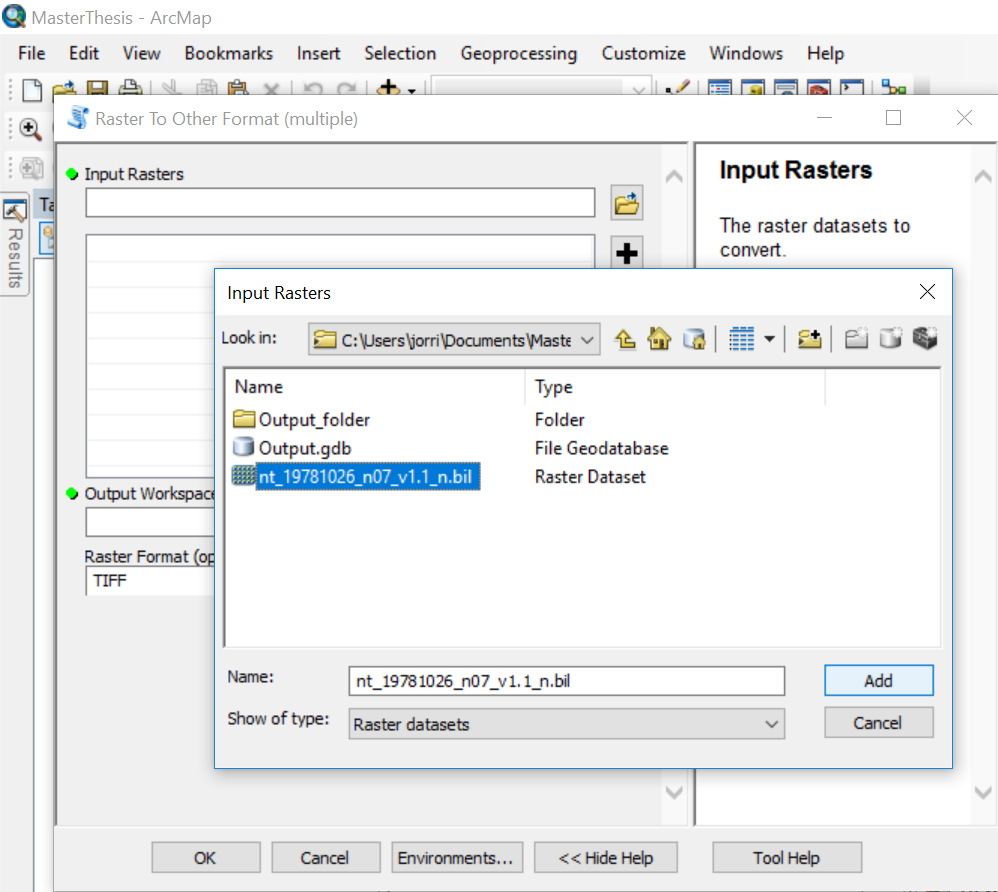998x892 pixels.
Task: Print the map
Action: [130, 89]
